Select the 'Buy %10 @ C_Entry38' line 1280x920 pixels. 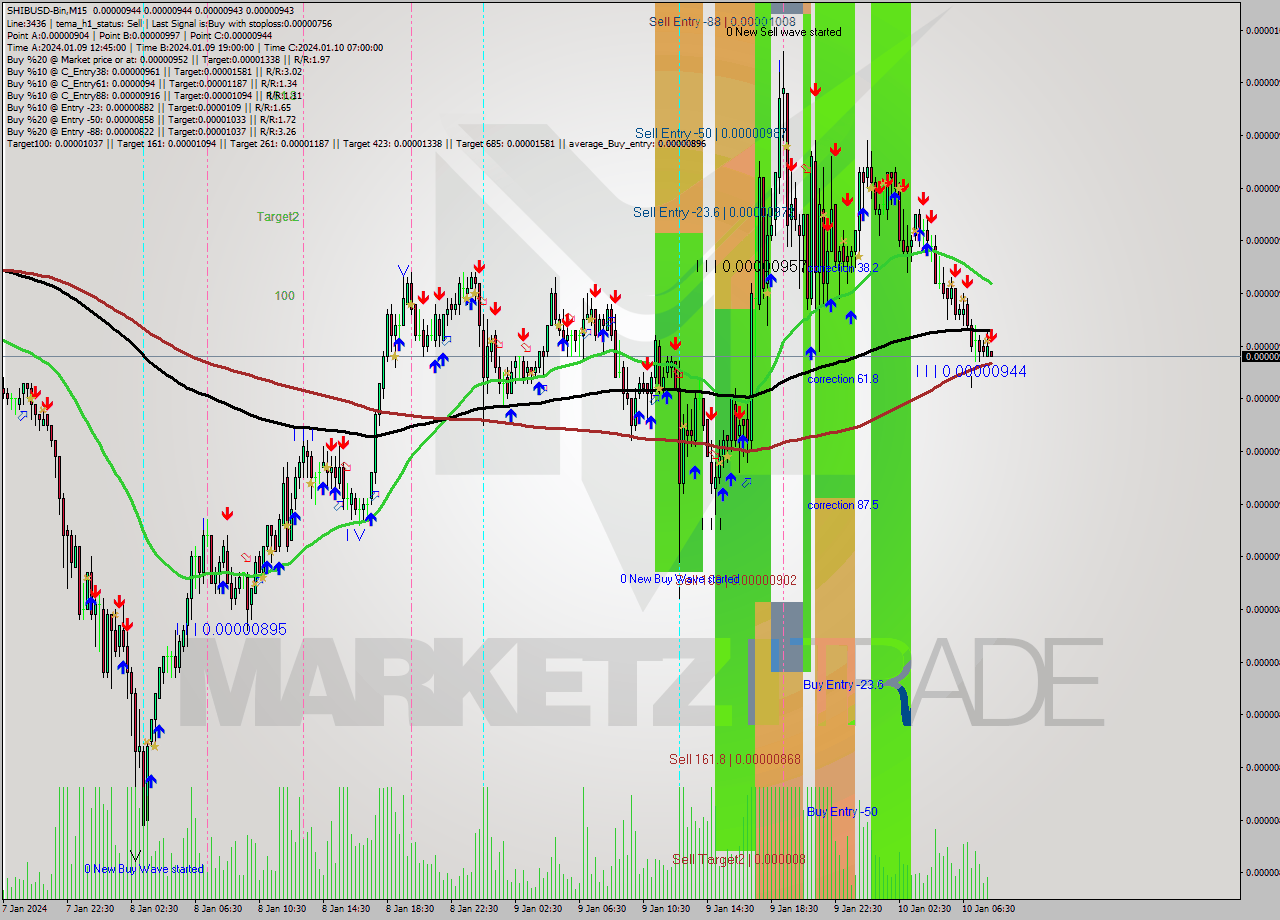point(154,71)
